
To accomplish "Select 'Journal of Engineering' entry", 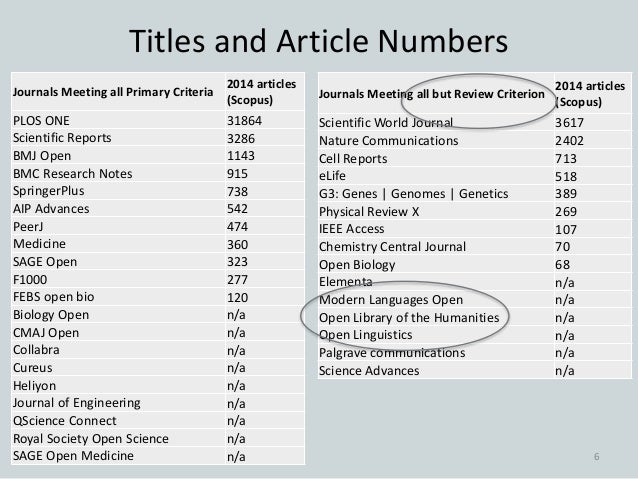I will [76, 403].
